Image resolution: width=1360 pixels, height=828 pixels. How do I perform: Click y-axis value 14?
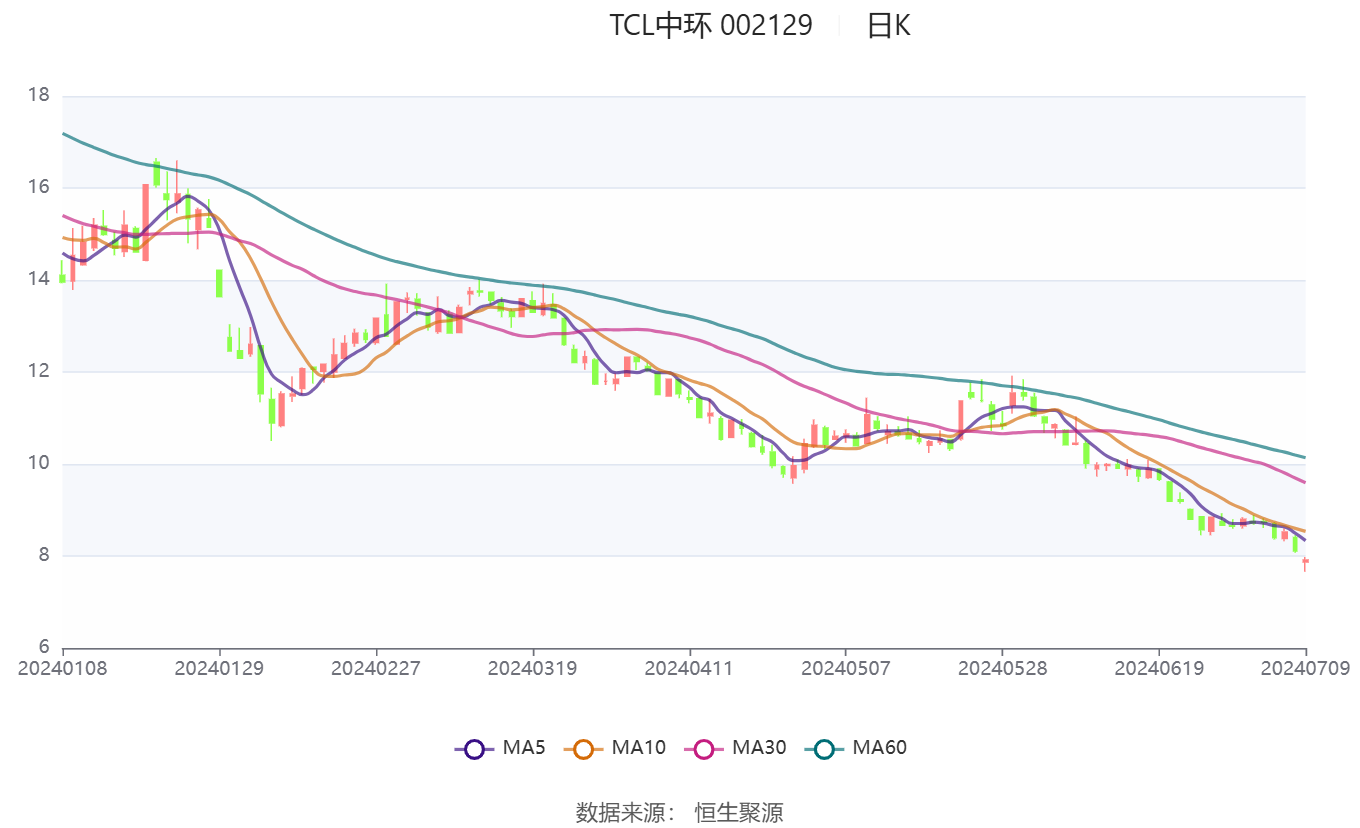pos(39,280)
